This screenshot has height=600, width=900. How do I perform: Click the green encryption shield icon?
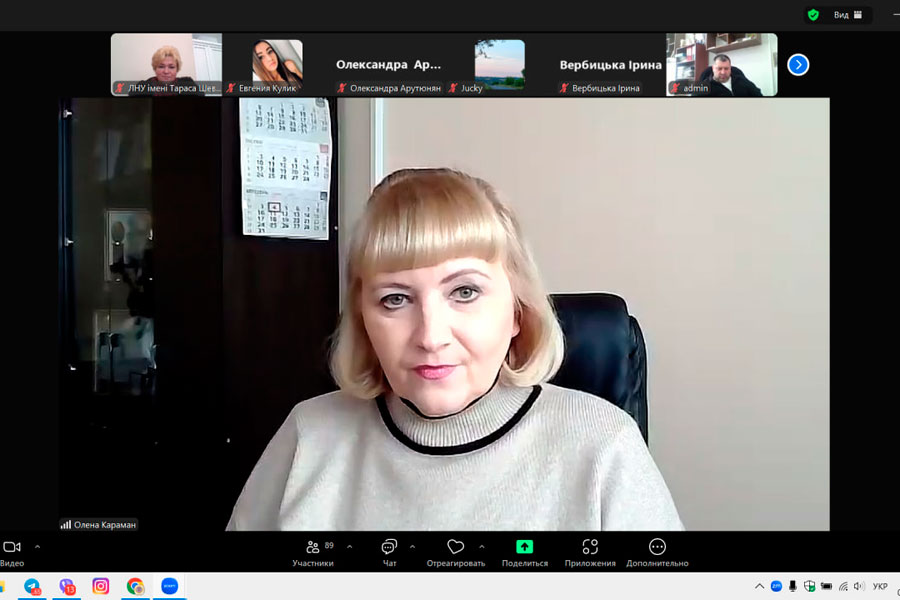[813, 15]
